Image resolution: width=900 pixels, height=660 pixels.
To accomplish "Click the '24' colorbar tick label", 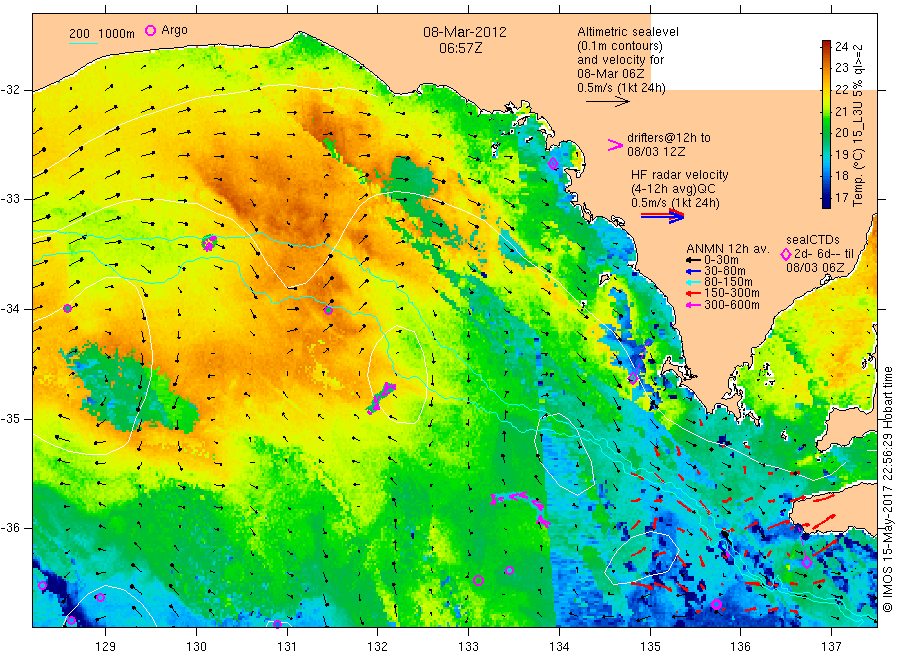I will 841,46.
